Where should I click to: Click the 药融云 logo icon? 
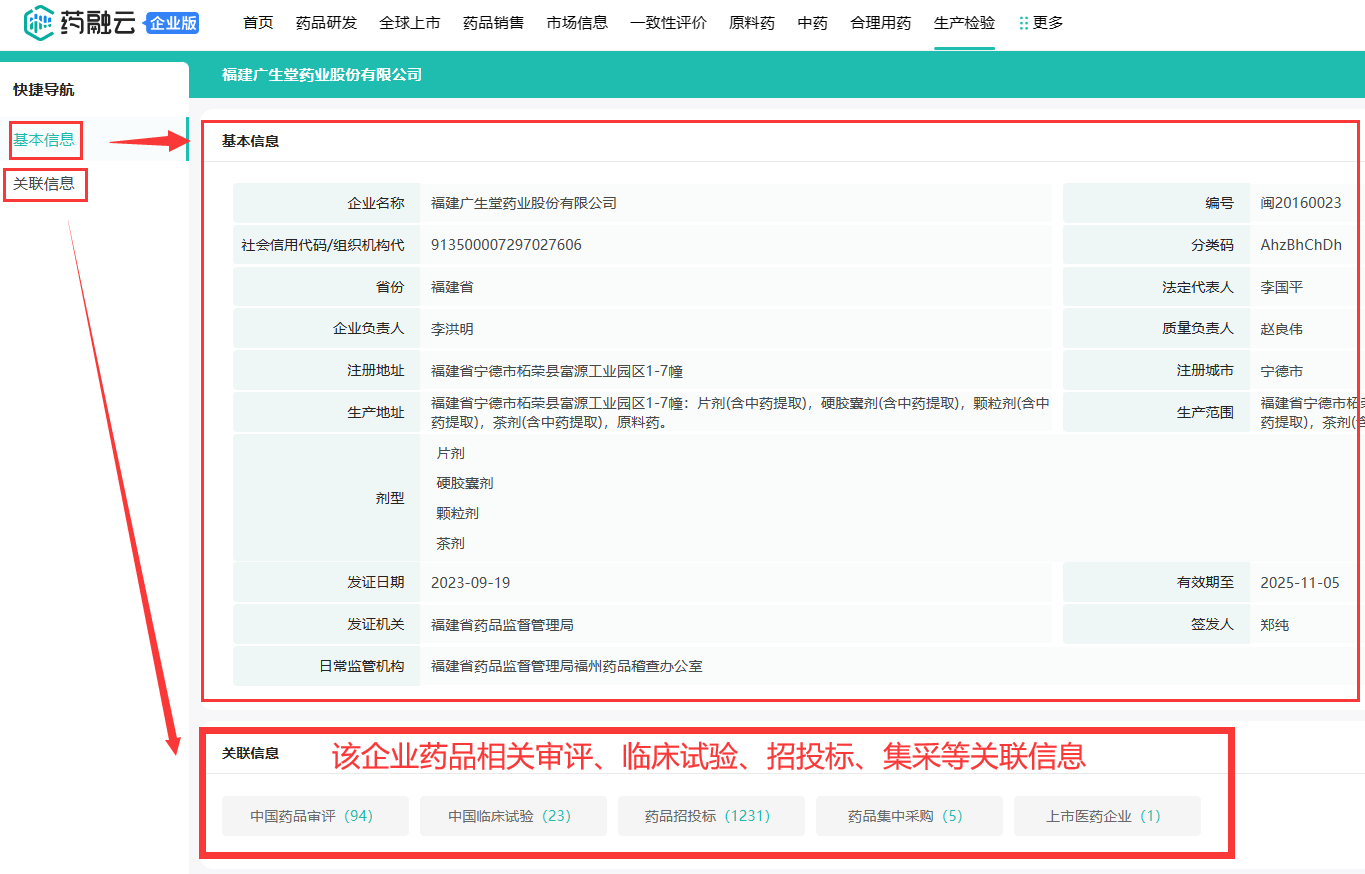(x=38, y=23)
